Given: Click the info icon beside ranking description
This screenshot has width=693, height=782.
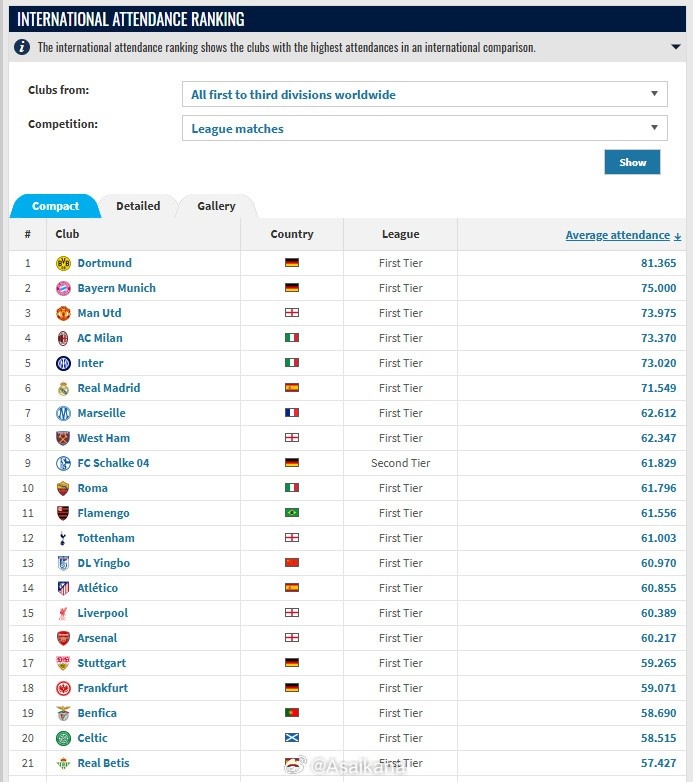Looking at the screenshot, I should click(22, 47).
